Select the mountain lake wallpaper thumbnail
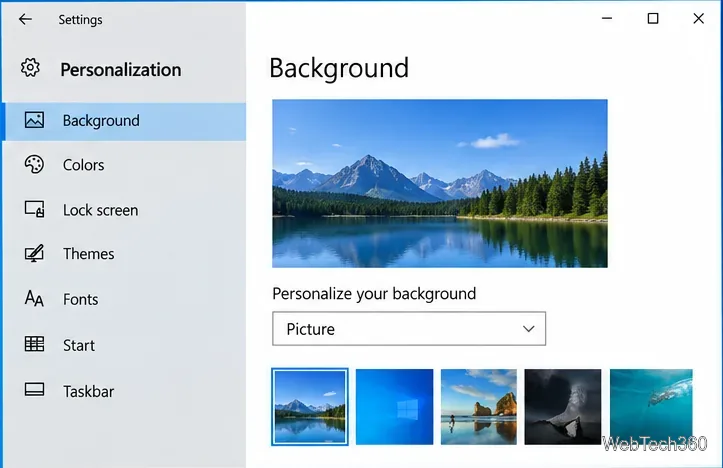The image size is (723, 468). [310, 407]
